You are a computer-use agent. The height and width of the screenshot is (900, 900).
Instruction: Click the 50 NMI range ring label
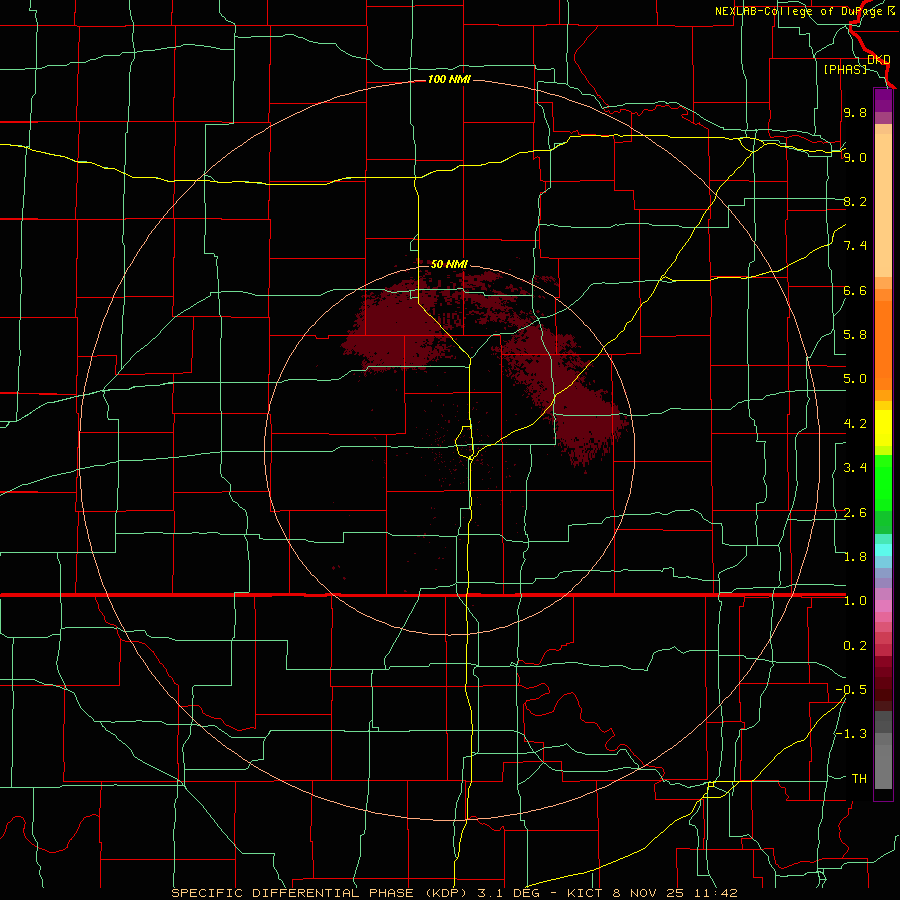point(449,264)
